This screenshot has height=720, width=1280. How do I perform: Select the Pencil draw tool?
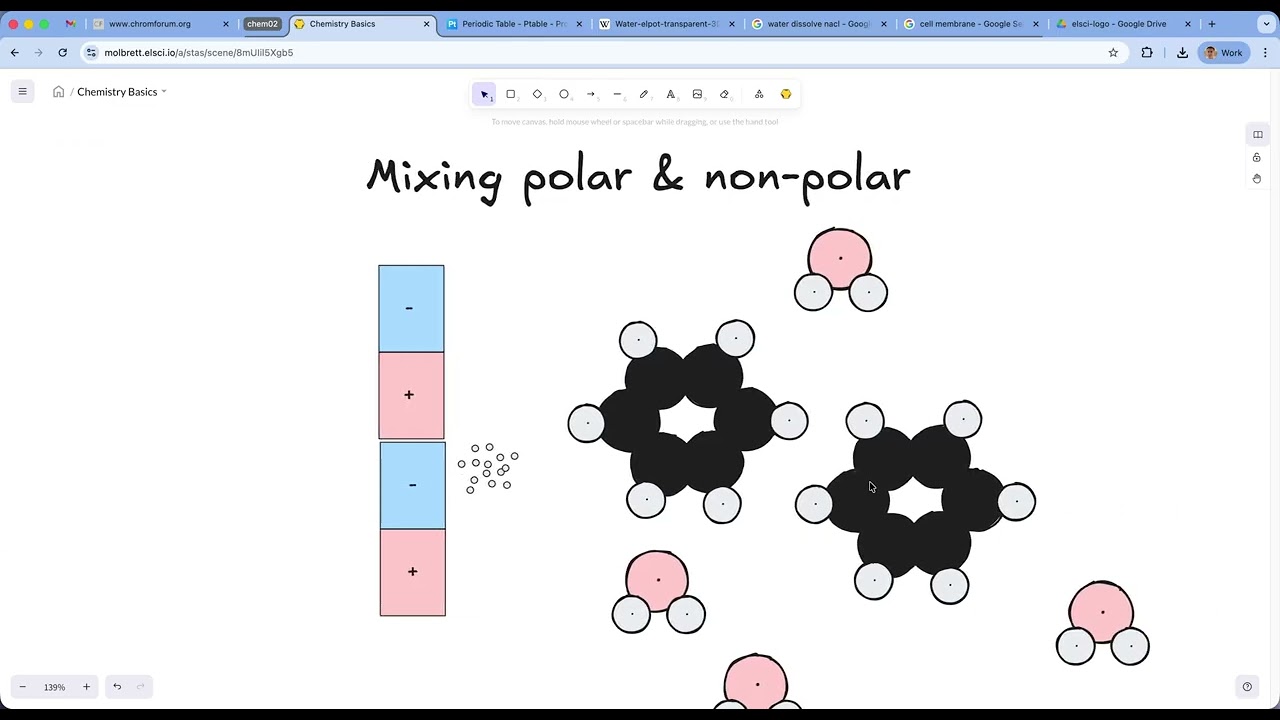coord(644,94)
